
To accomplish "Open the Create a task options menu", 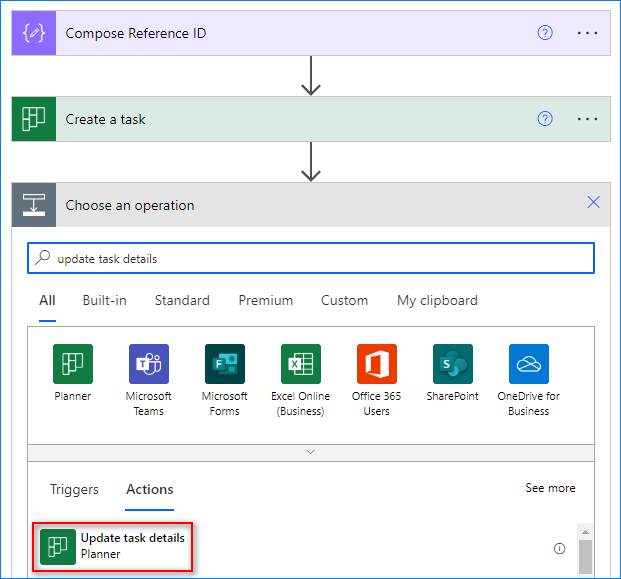I will (587, 119).
